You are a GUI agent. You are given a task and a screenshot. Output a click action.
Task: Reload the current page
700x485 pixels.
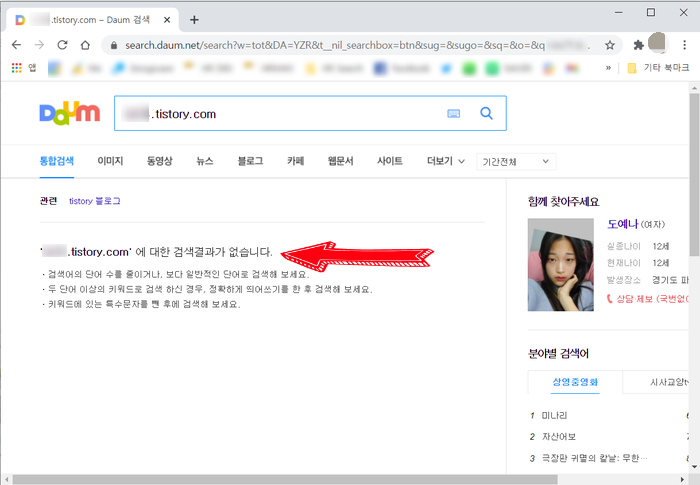[x=62, y=45]
